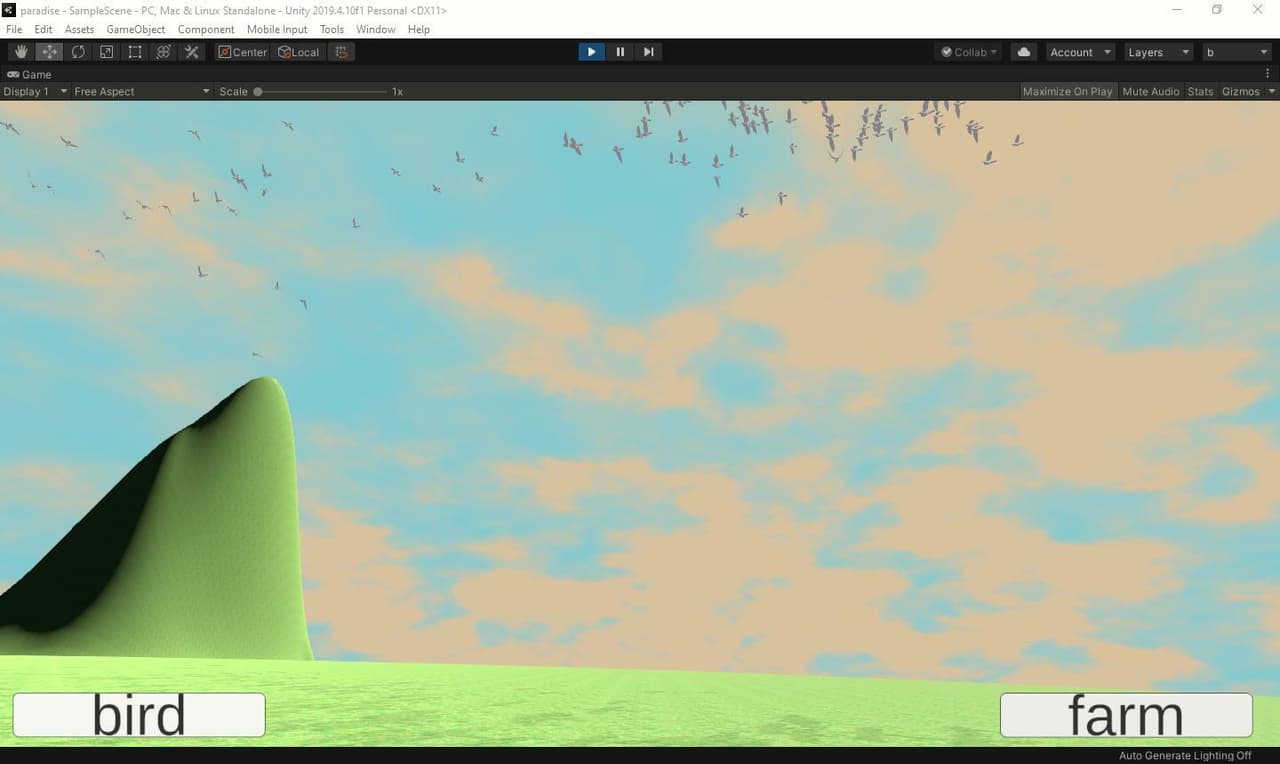This screenshot has width=1280, height=764.
Task: Pause the game with Pause button
Action: coord(620,52)
